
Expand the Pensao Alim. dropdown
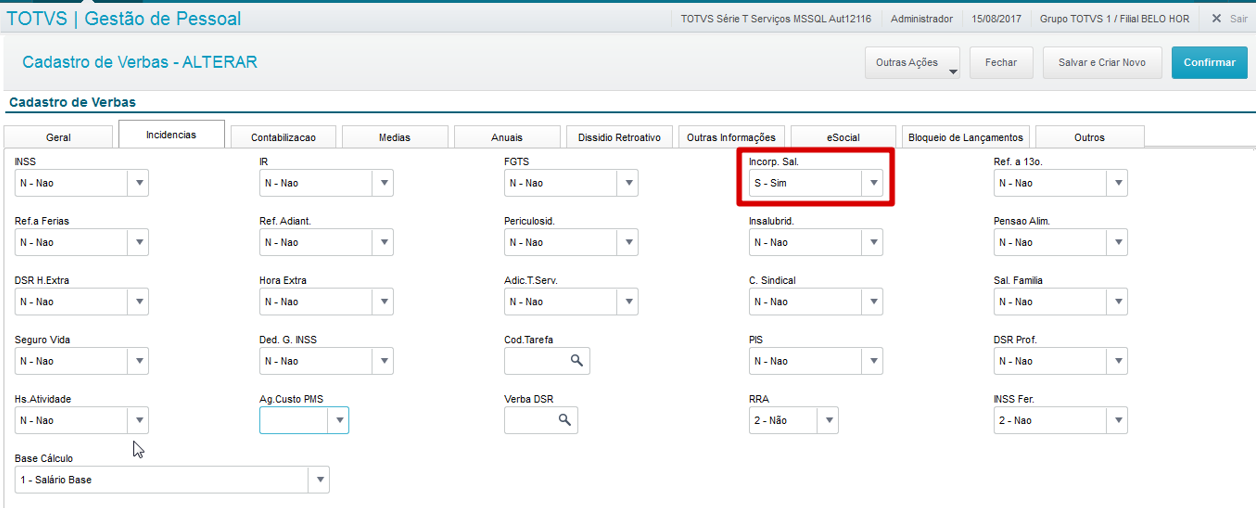tap(1117, 242)
